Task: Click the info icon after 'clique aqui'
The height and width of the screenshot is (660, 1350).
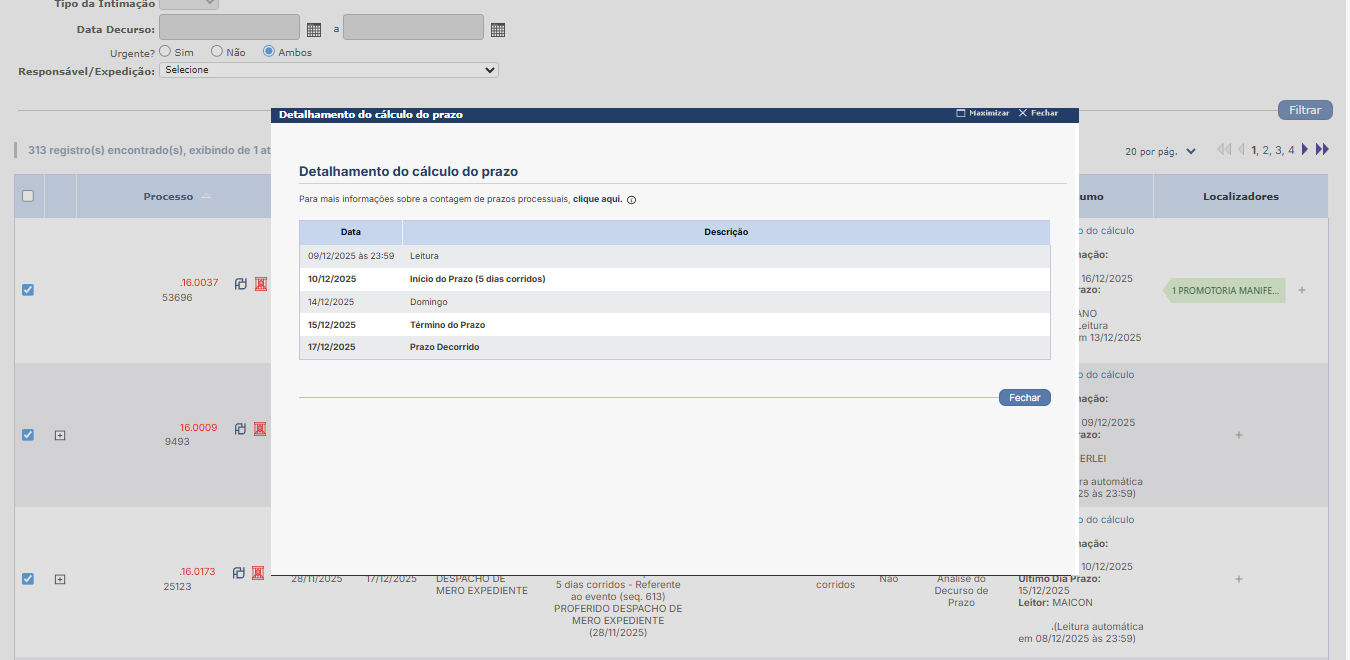Action: [631, 199]
